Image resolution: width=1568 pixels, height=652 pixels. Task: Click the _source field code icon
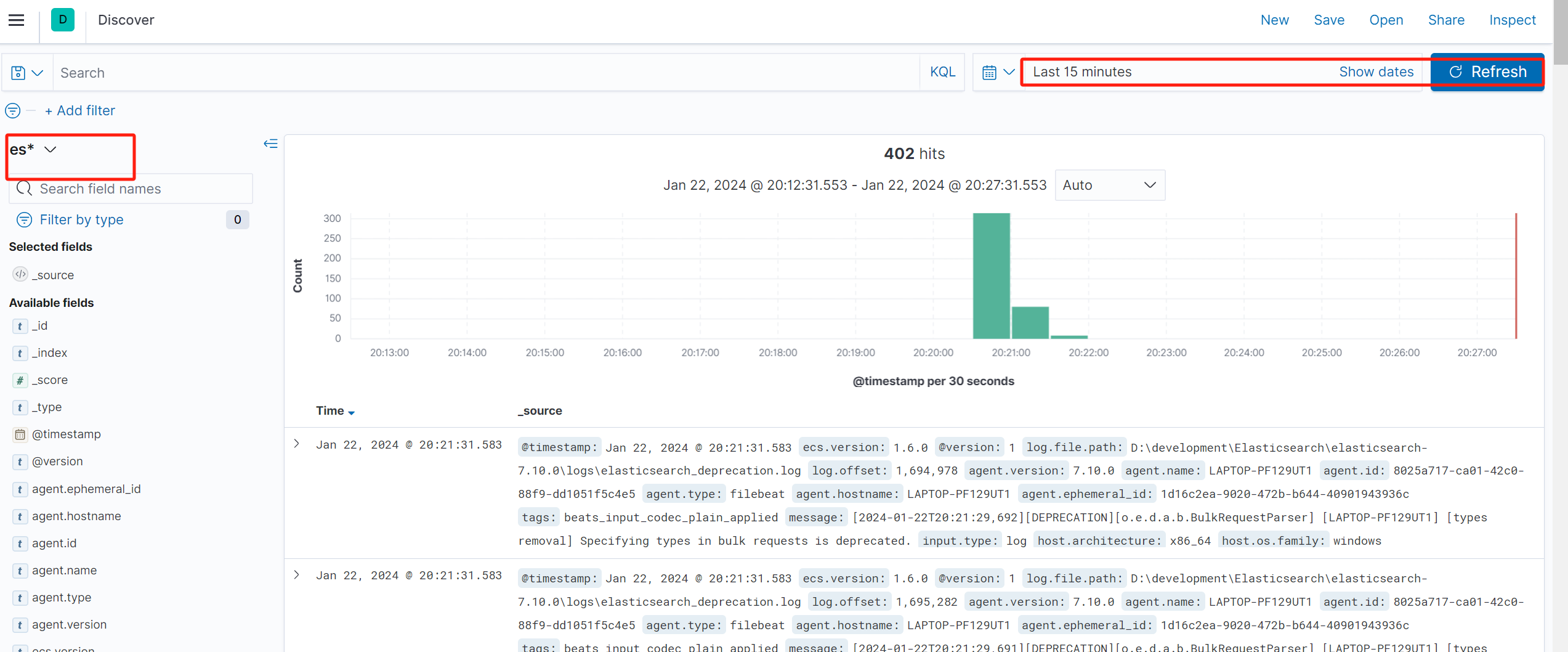coord(20,274)
